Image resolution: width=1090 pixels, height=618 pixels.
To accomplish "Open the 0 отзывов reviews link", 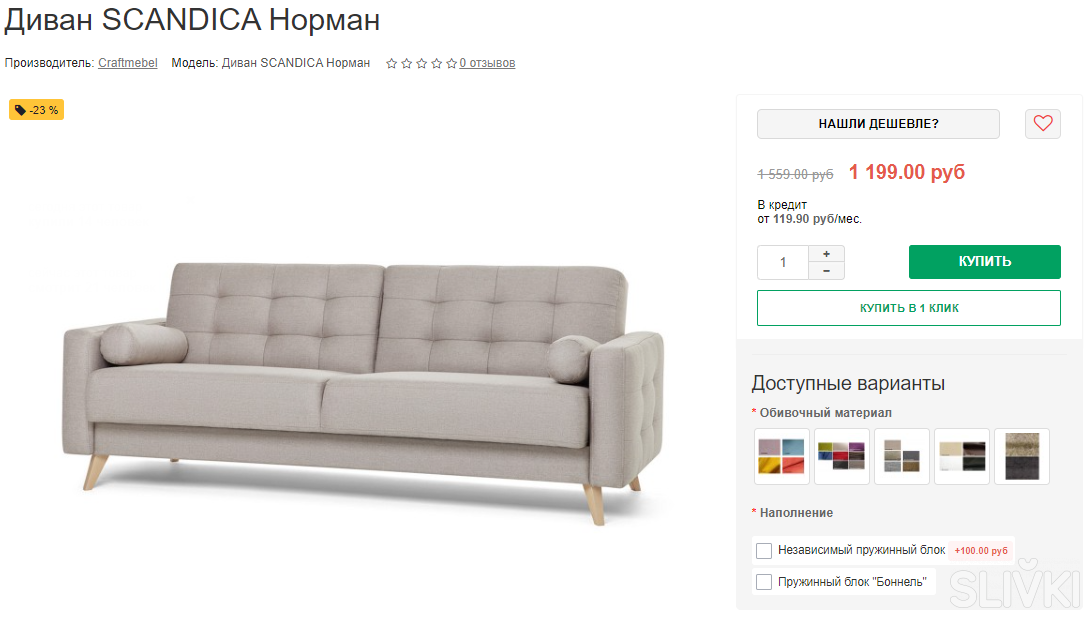I will 487,63.
